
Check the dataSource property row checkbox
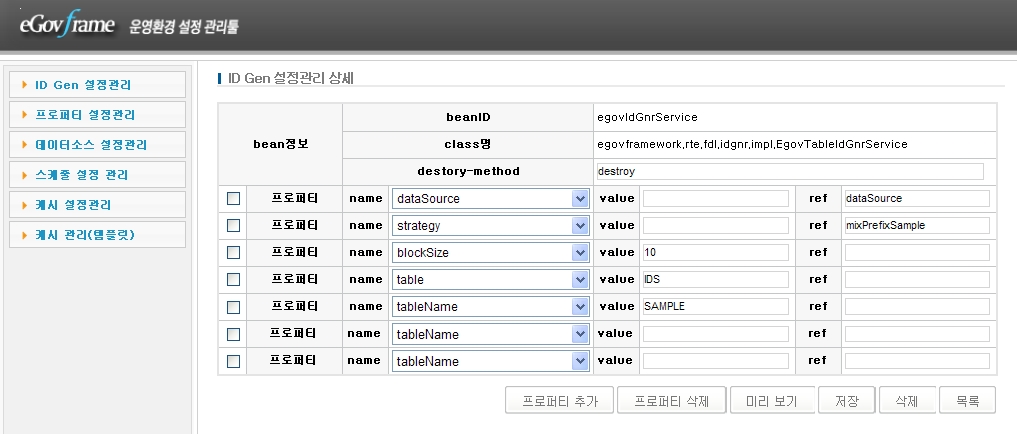pyautogui.click(x=234, y=199)
